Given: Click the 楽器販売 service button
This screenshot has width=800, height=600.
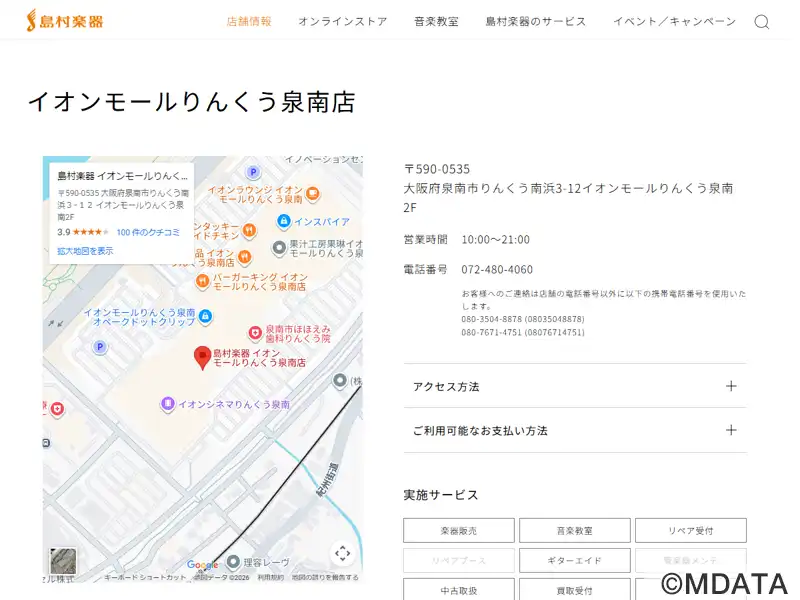Looking at the screenshot, I should tap(459, 531).
